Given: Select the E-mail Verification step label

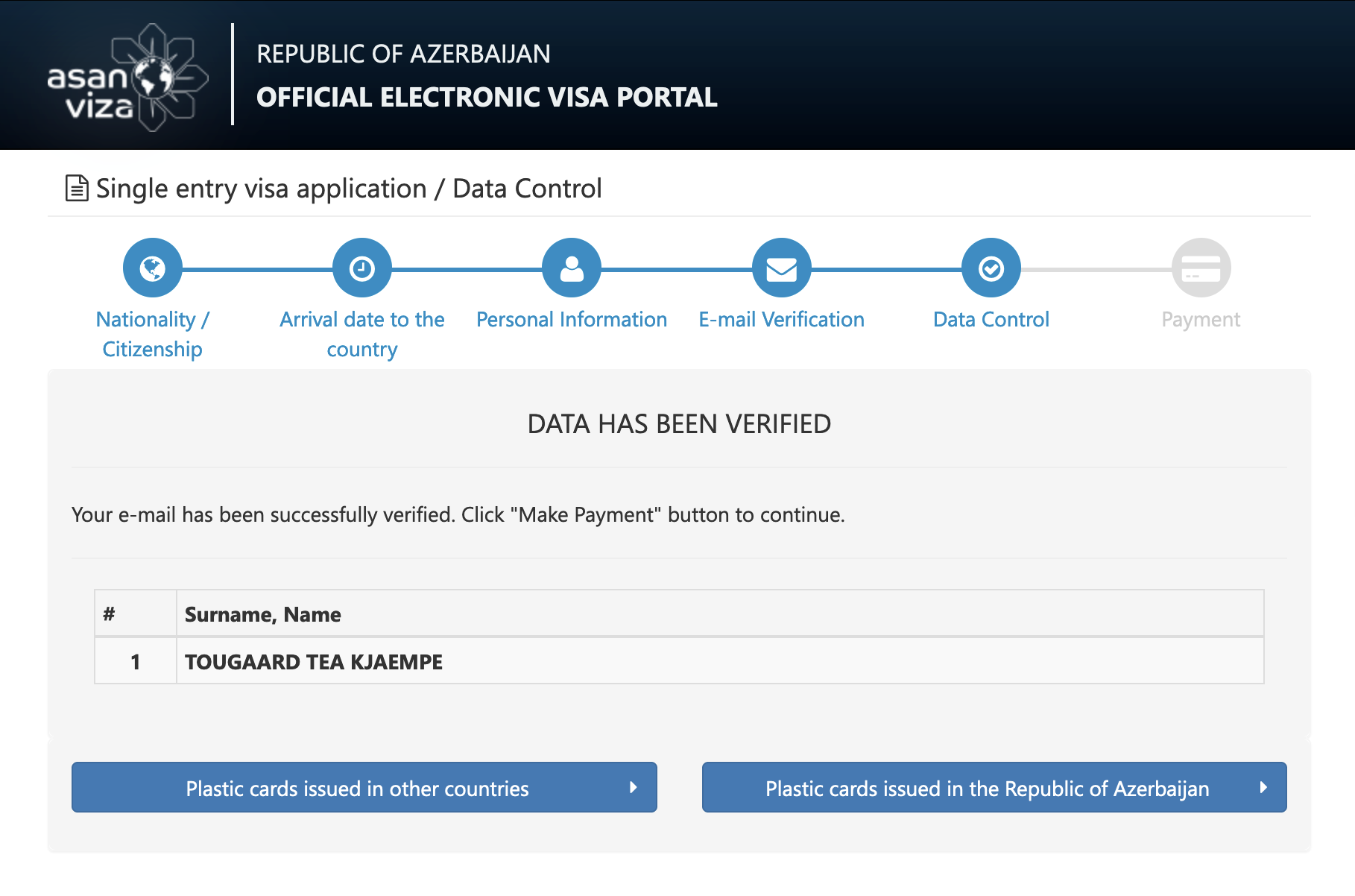Looking at the screenshot, I should 781,320.
